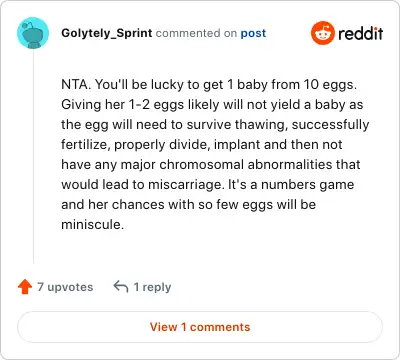This screenshot has height=360, width=400.
Task: Follow the blue "post" link
Action: click(253, 33)
